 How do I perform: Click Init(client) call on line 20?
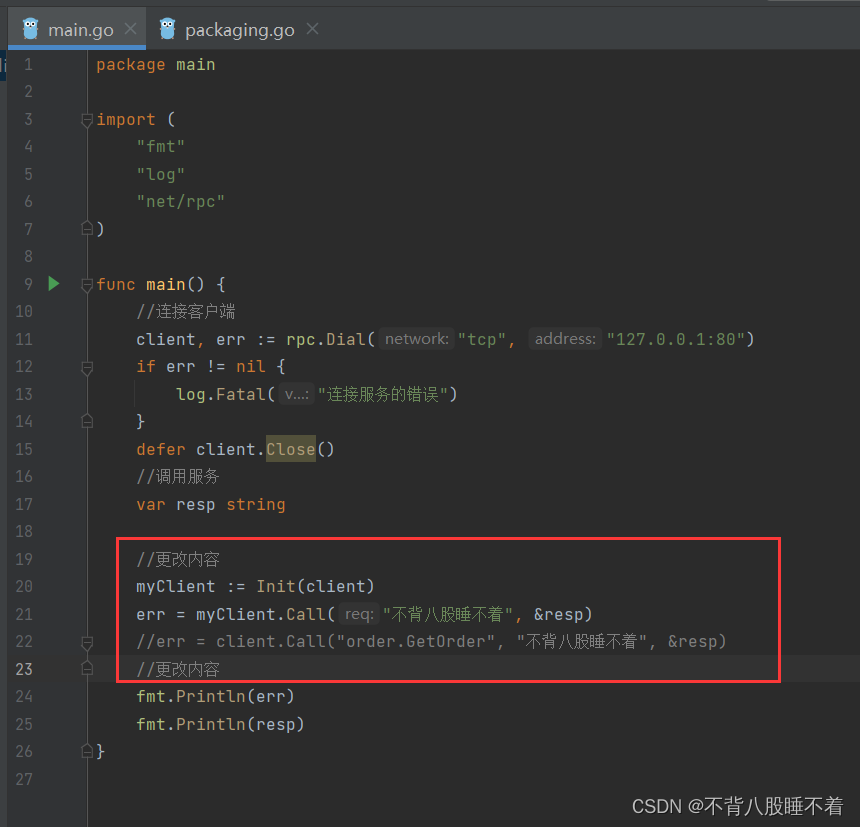315,586
